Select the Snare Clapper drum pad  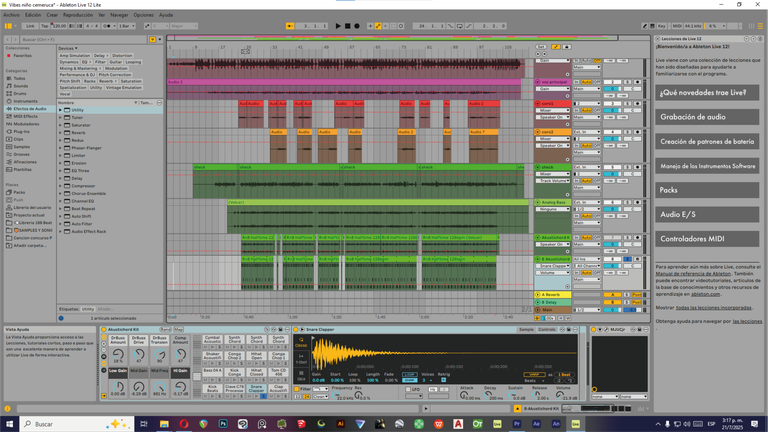[256, 387]
